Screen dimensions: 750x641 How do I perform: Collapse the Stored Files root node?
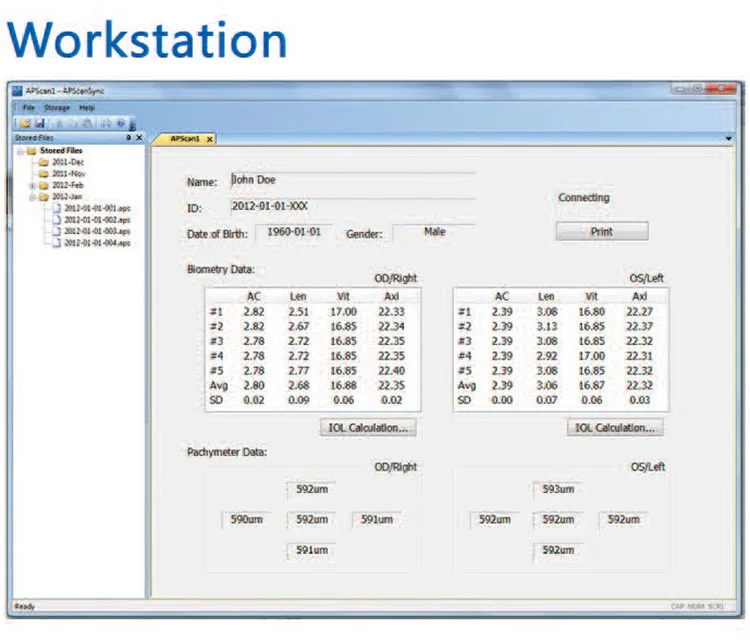tap(20, 151)
